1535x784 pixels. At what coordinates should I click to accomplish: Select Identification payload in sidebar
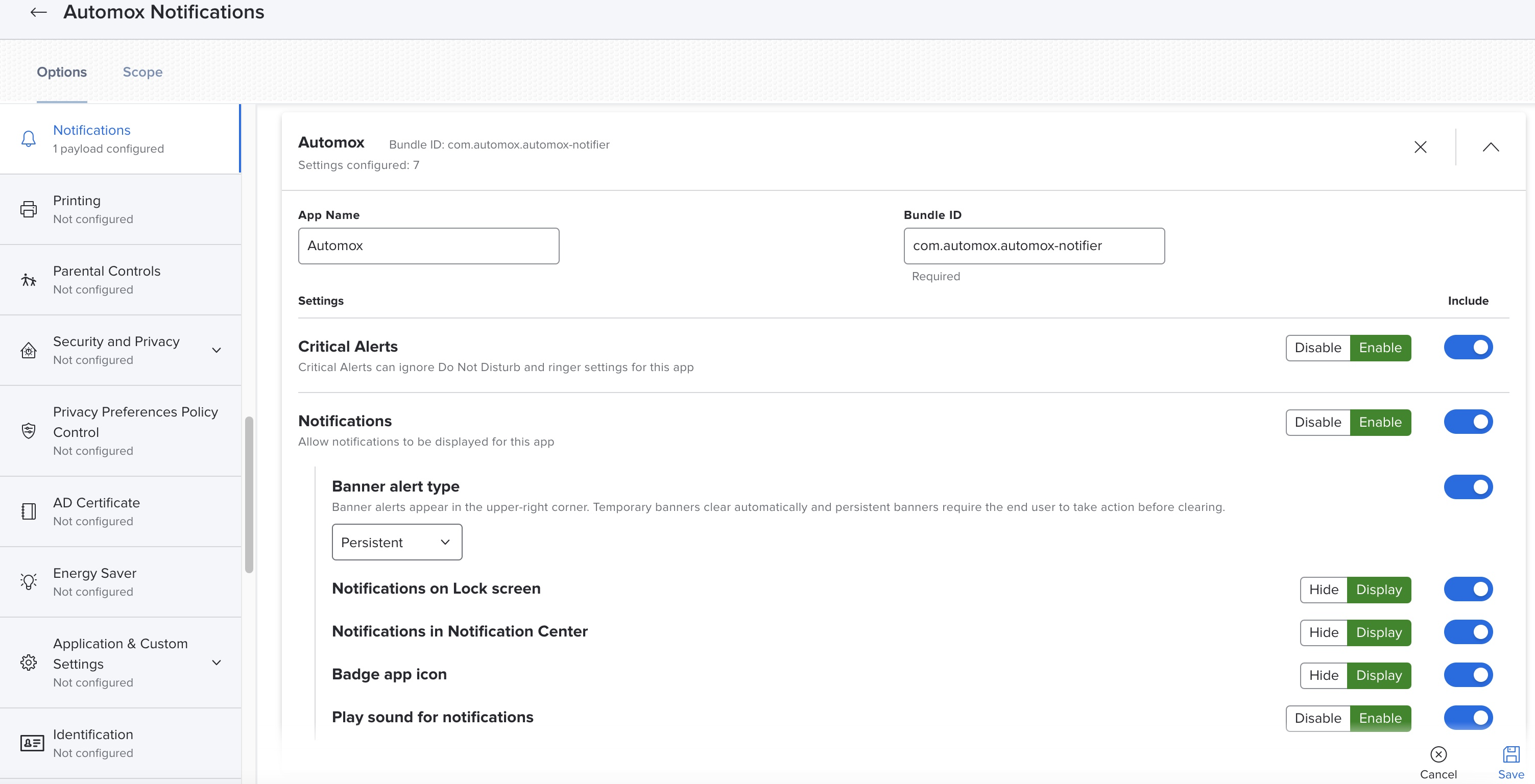121,743
